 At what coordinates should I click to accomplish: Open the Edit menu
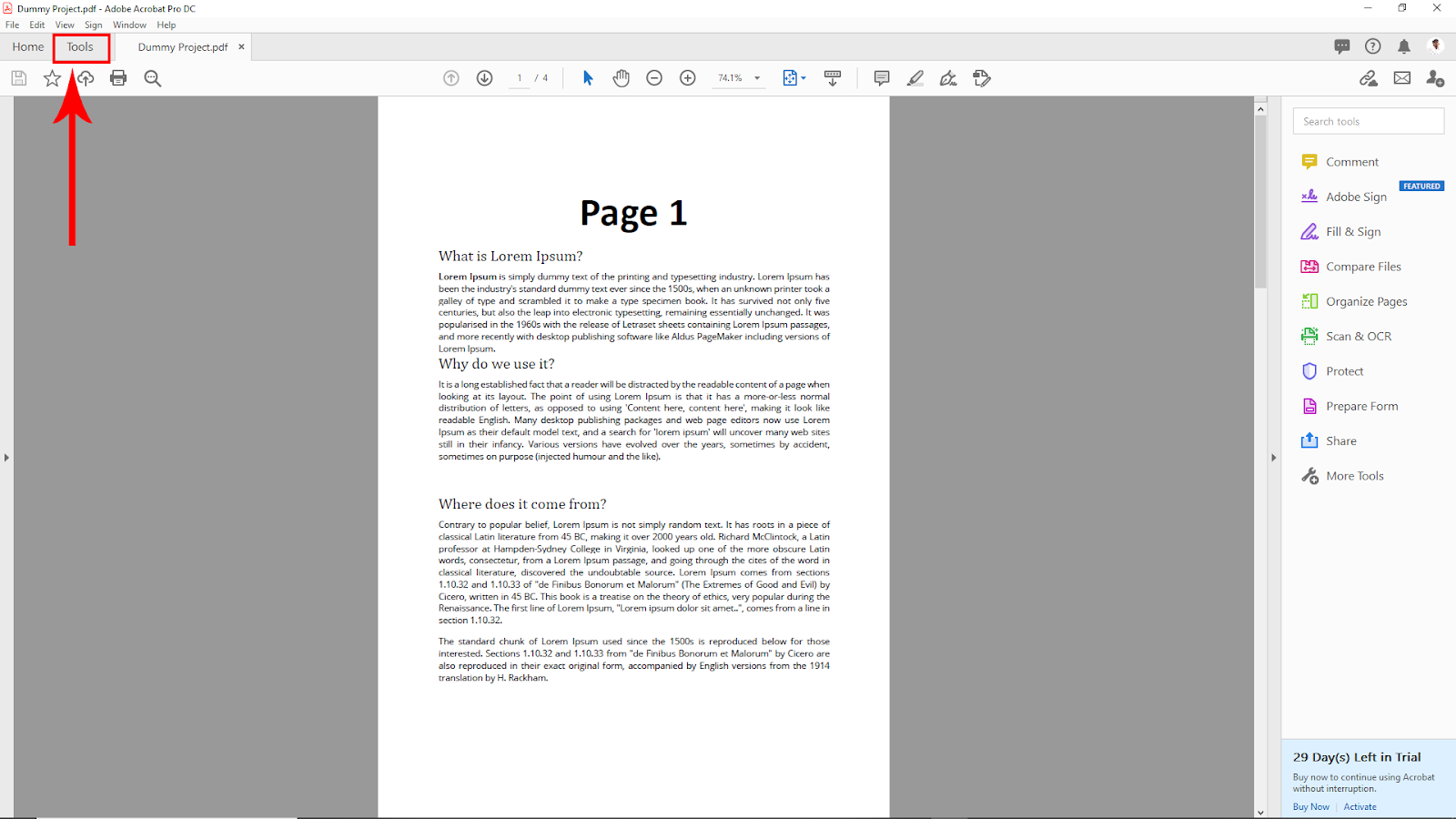point(37,25)
